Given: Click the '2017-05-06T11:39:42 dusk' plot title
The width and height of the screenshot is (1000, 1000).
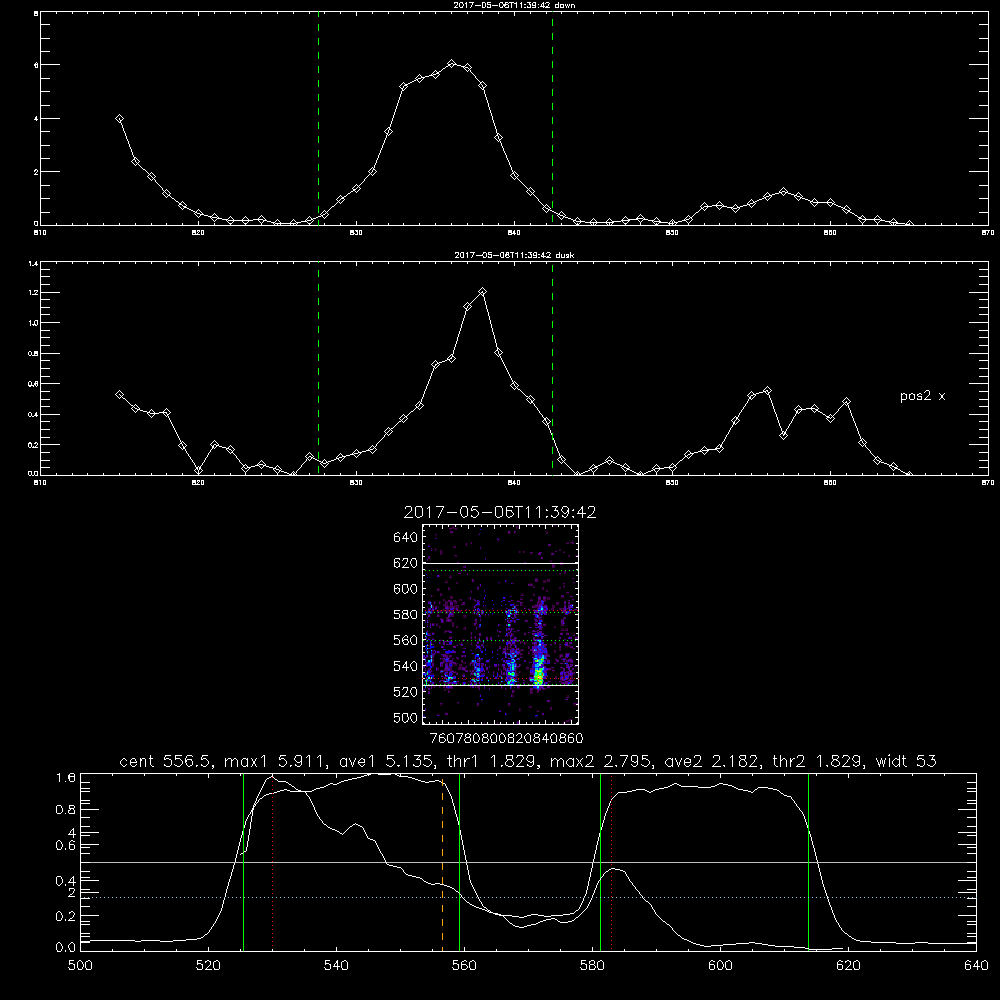Looking at the screenshot, I should pyautogui.click(x=514, y=255).
